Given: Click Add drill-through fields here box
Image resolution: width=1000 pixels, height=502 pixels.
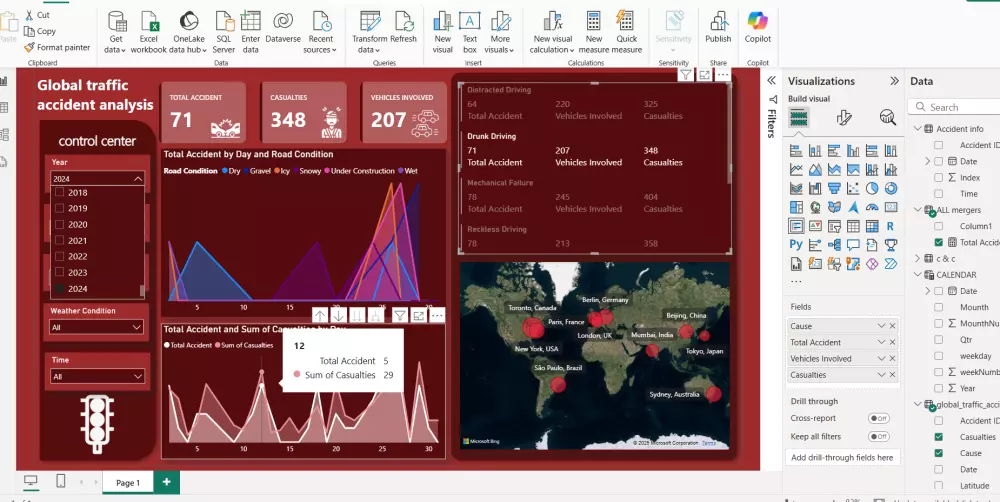Looking at the screenshot, I should (x=842, y=457).
